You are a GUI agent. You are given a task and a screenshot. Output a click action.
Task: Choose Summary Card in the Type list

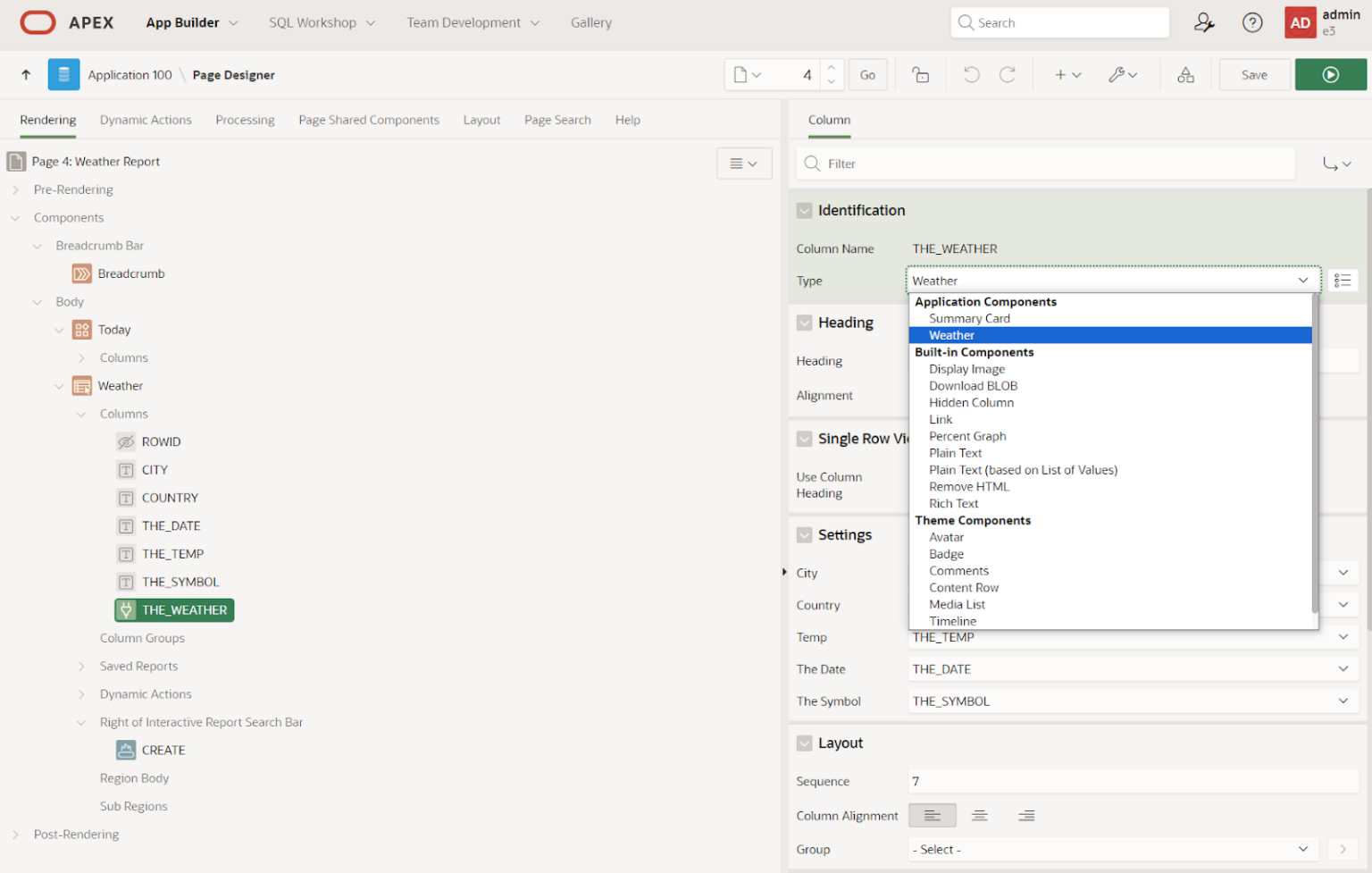pos(969,318)
